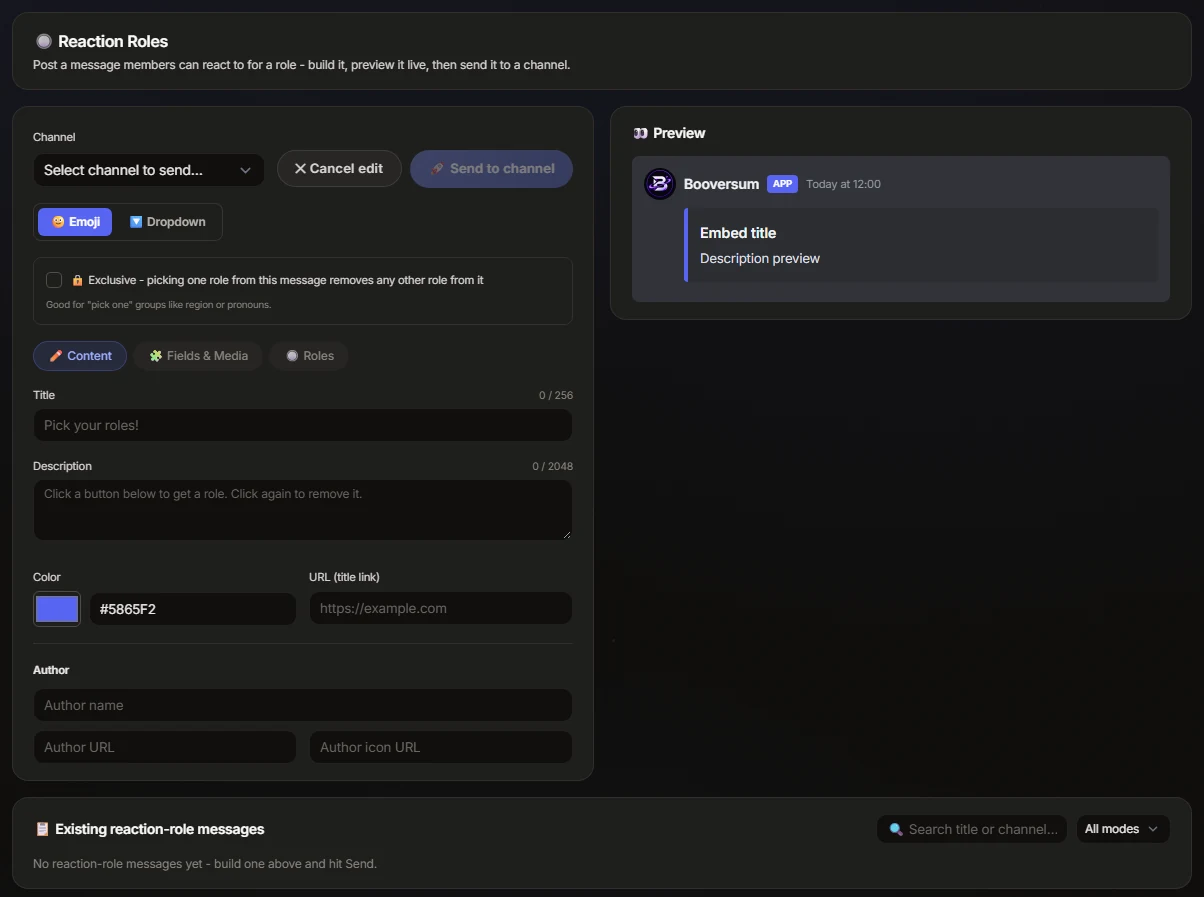Switch to Emoji mode
This screenshot has width=1204, height=897.
tap(75, 222)
